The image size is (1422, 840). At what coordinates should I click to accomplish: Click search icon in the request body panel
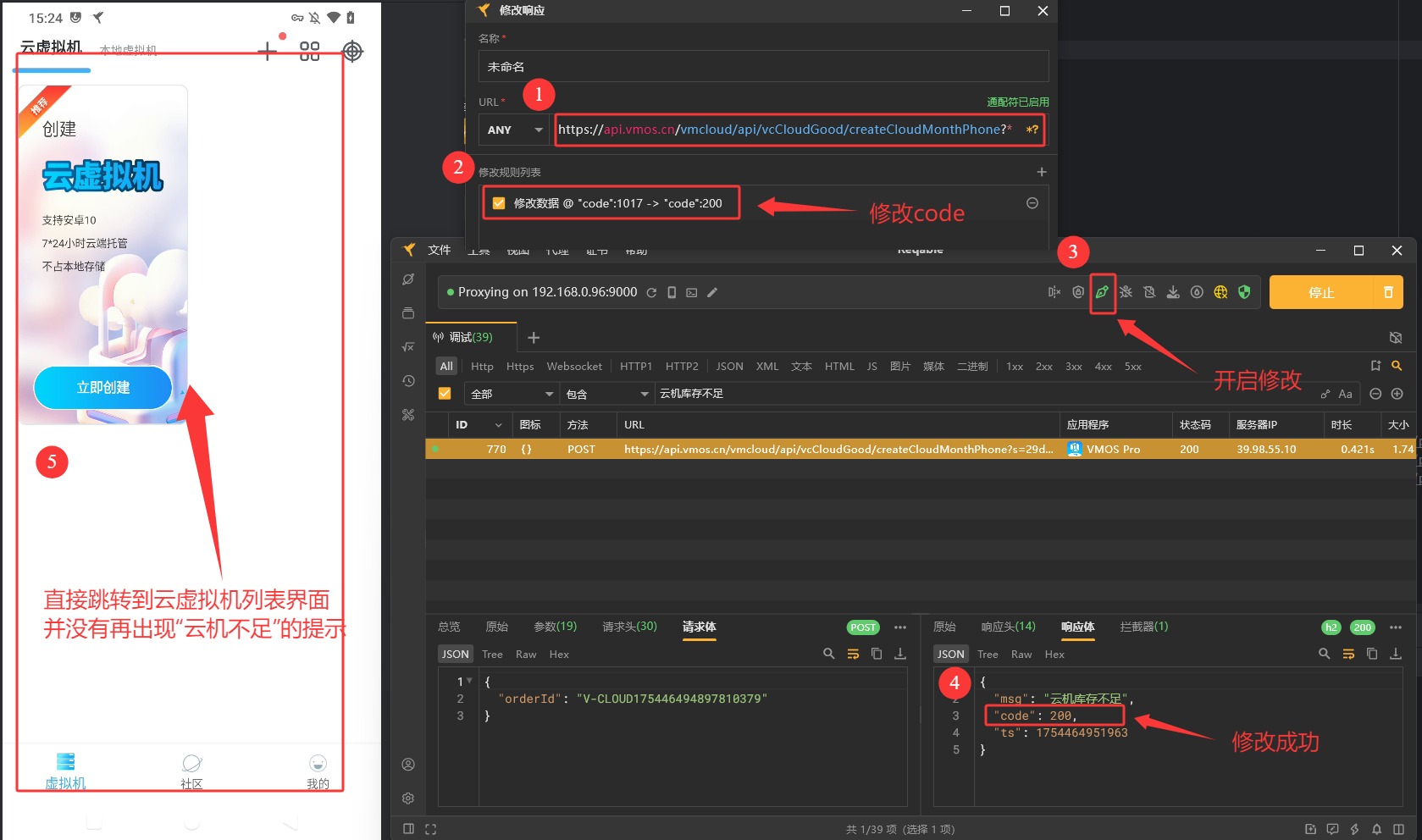pyautogui.click(x=829, y=654)
